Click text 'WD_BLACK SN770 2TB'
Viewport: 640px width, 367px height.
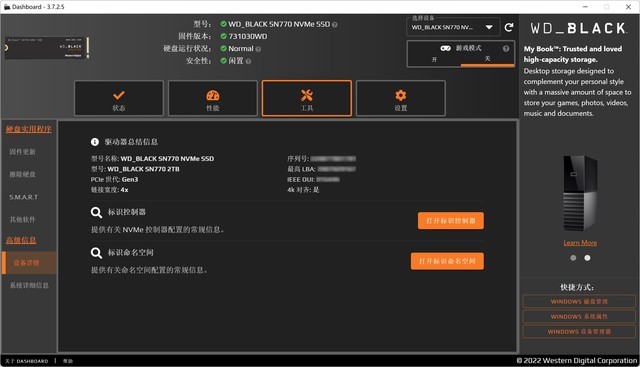pos(143,169)
